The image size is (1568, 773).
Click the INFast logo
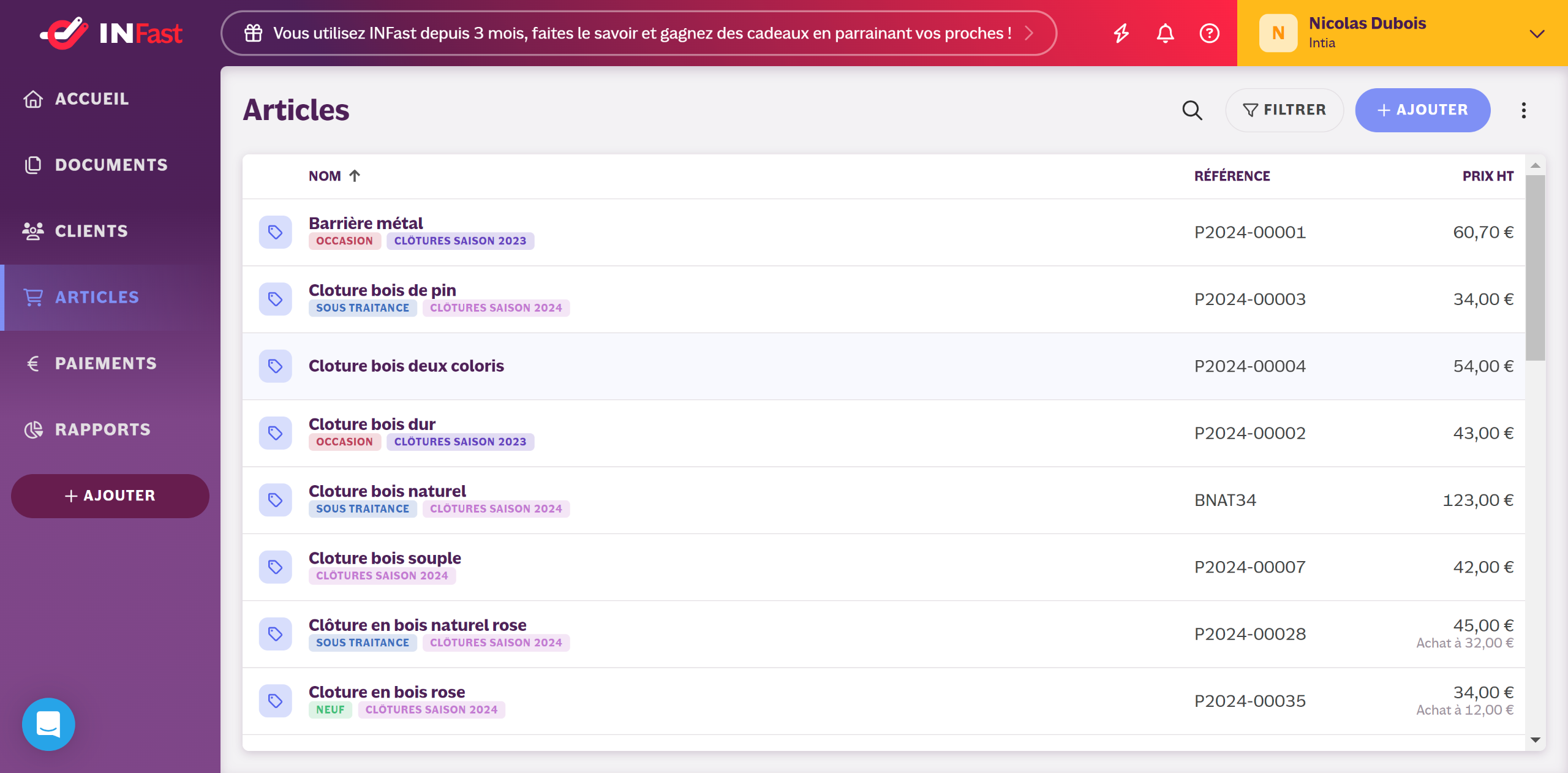(111, 33)
